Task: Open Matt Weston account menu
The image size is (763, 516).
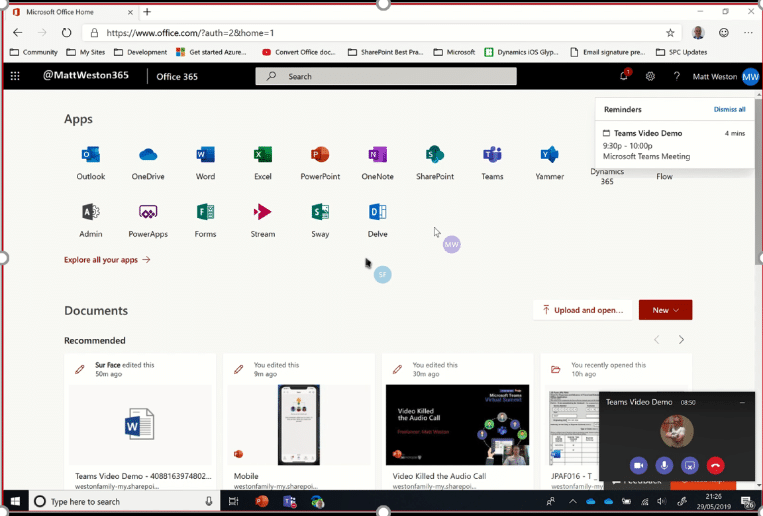Action: 726,76
